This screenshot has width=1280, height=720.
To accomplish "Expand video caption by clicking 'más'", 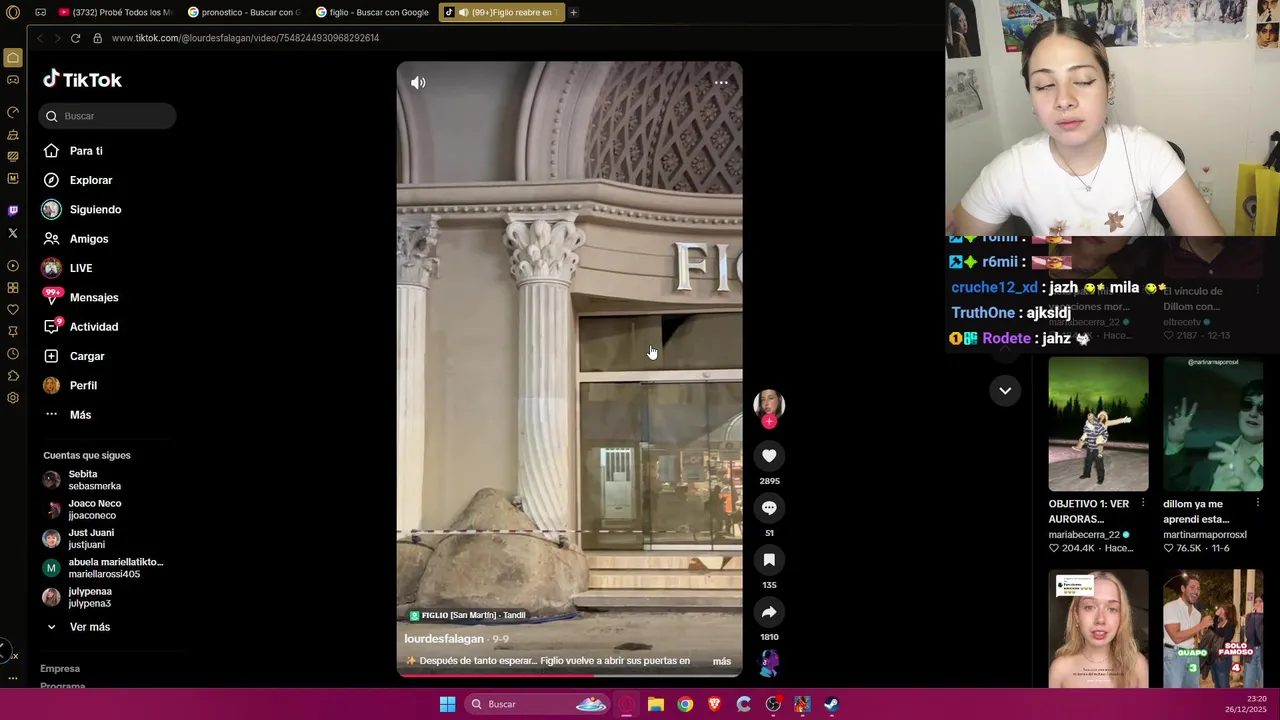I will (721, 661).
